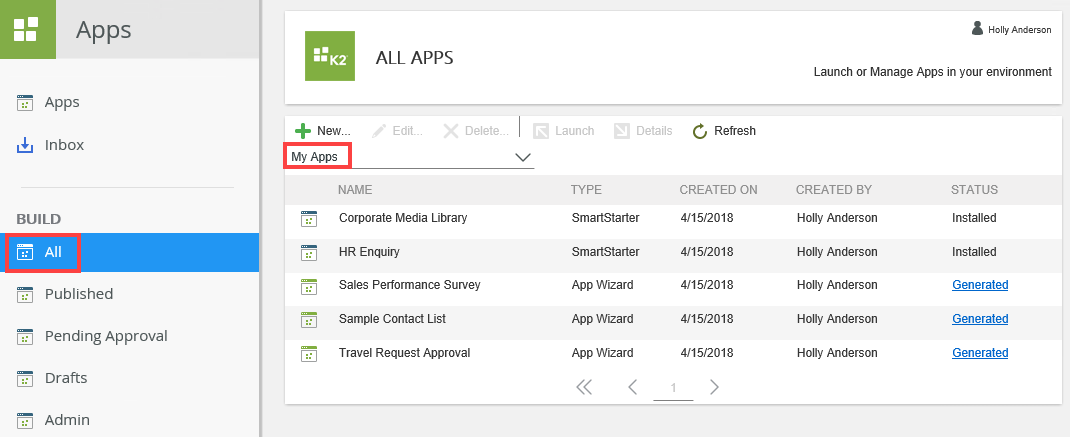1070x437 pixels.
Task: Select the Travel Request Approval row icon
Action: coord(309,353)
